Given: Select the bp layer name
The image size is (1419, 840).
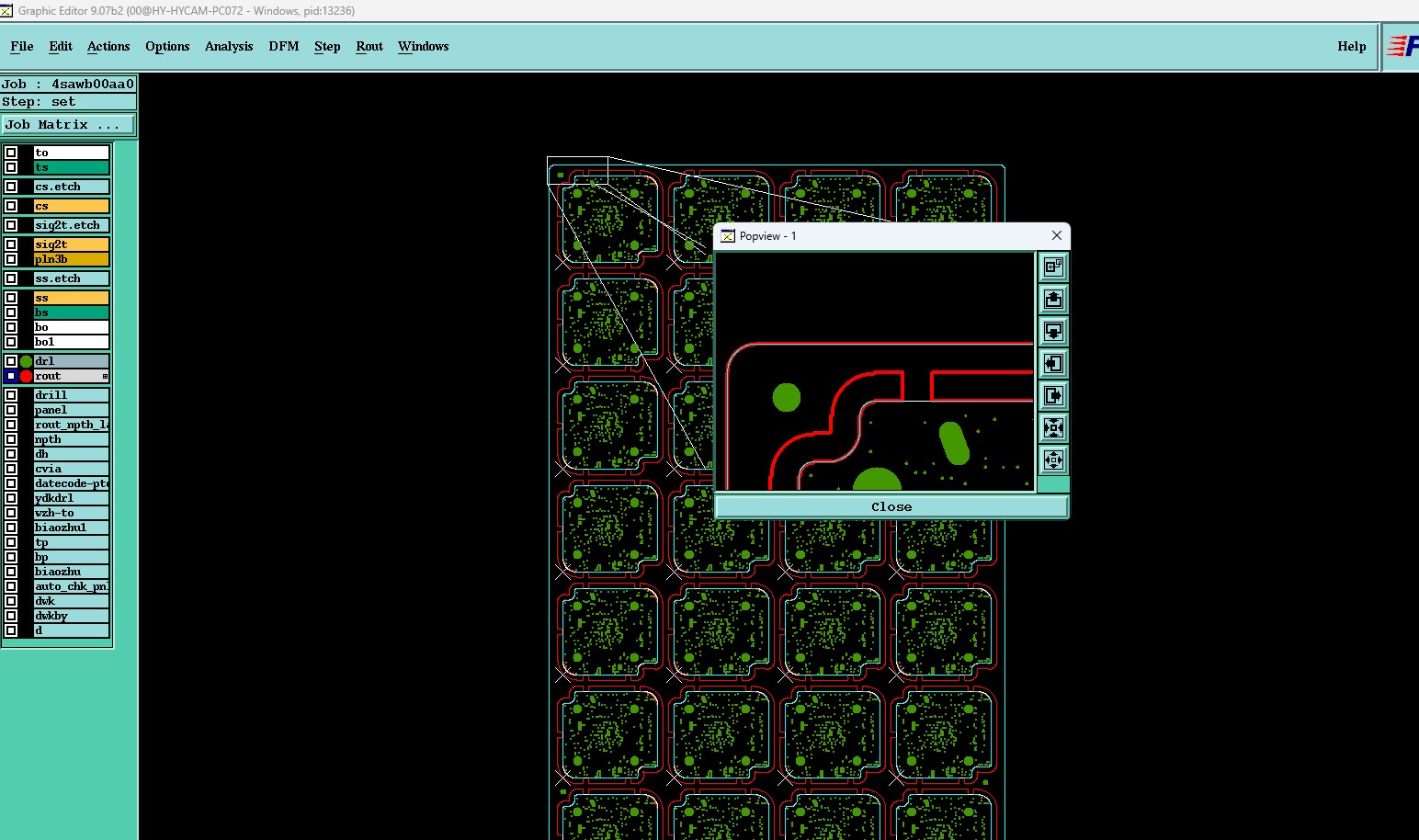Looking at the screenshot, I should click(72, 557).
